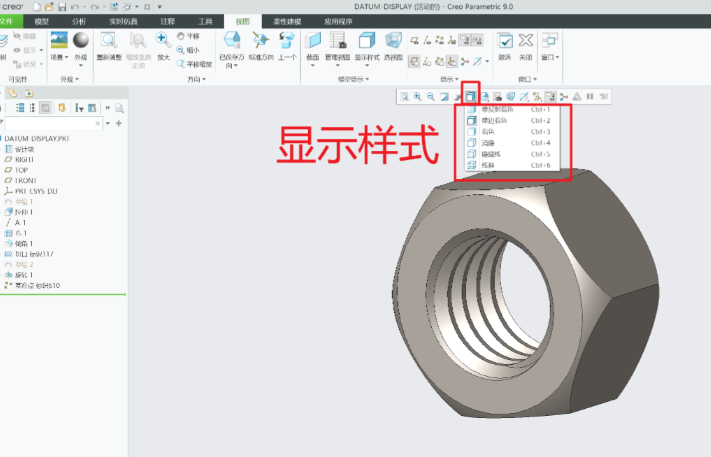Switch to the Analysis (分析) tab
Screen dimensions: 711x457
coord(80,20)
